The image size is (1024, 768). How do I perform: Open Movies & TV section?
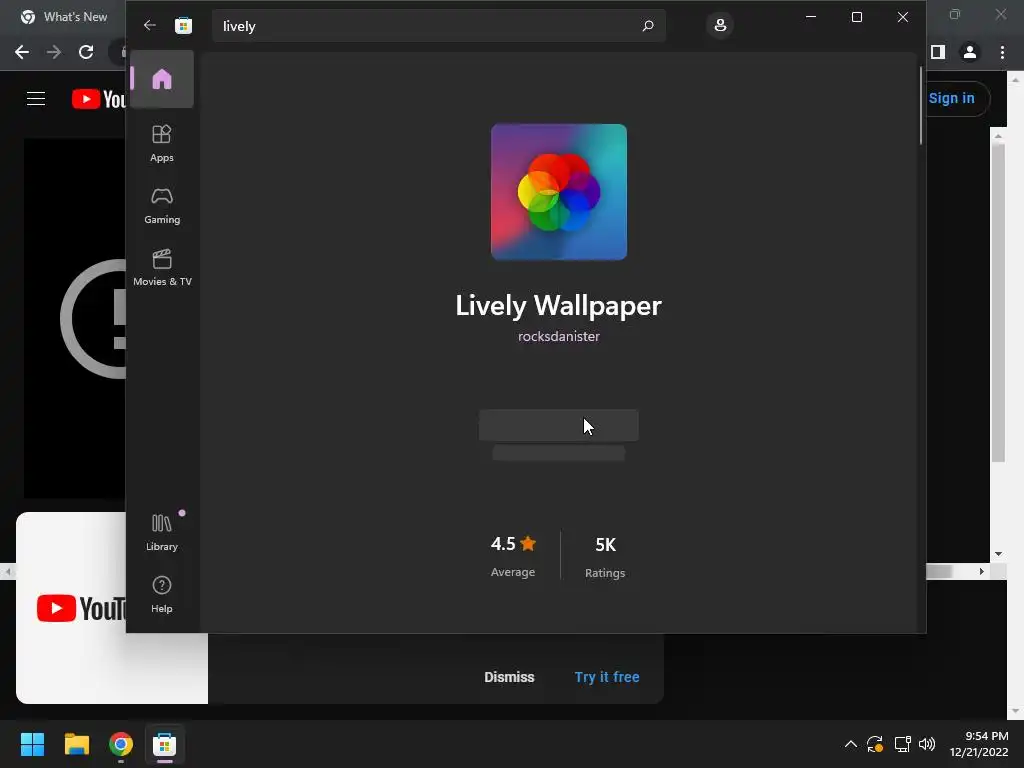(x=162, y=267)
